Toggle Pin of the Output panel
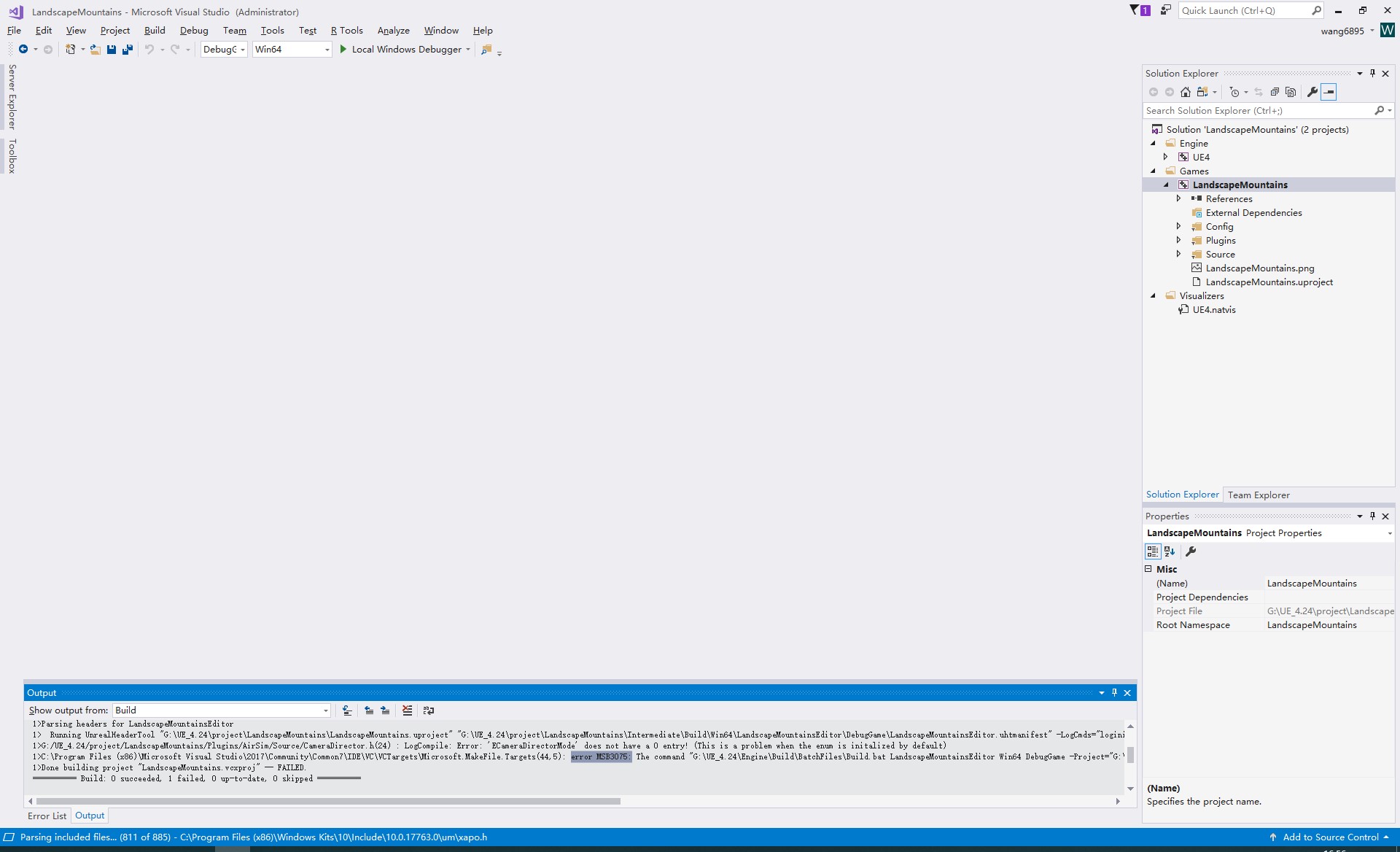The image size is (1400, 852). coord(1114,692)
